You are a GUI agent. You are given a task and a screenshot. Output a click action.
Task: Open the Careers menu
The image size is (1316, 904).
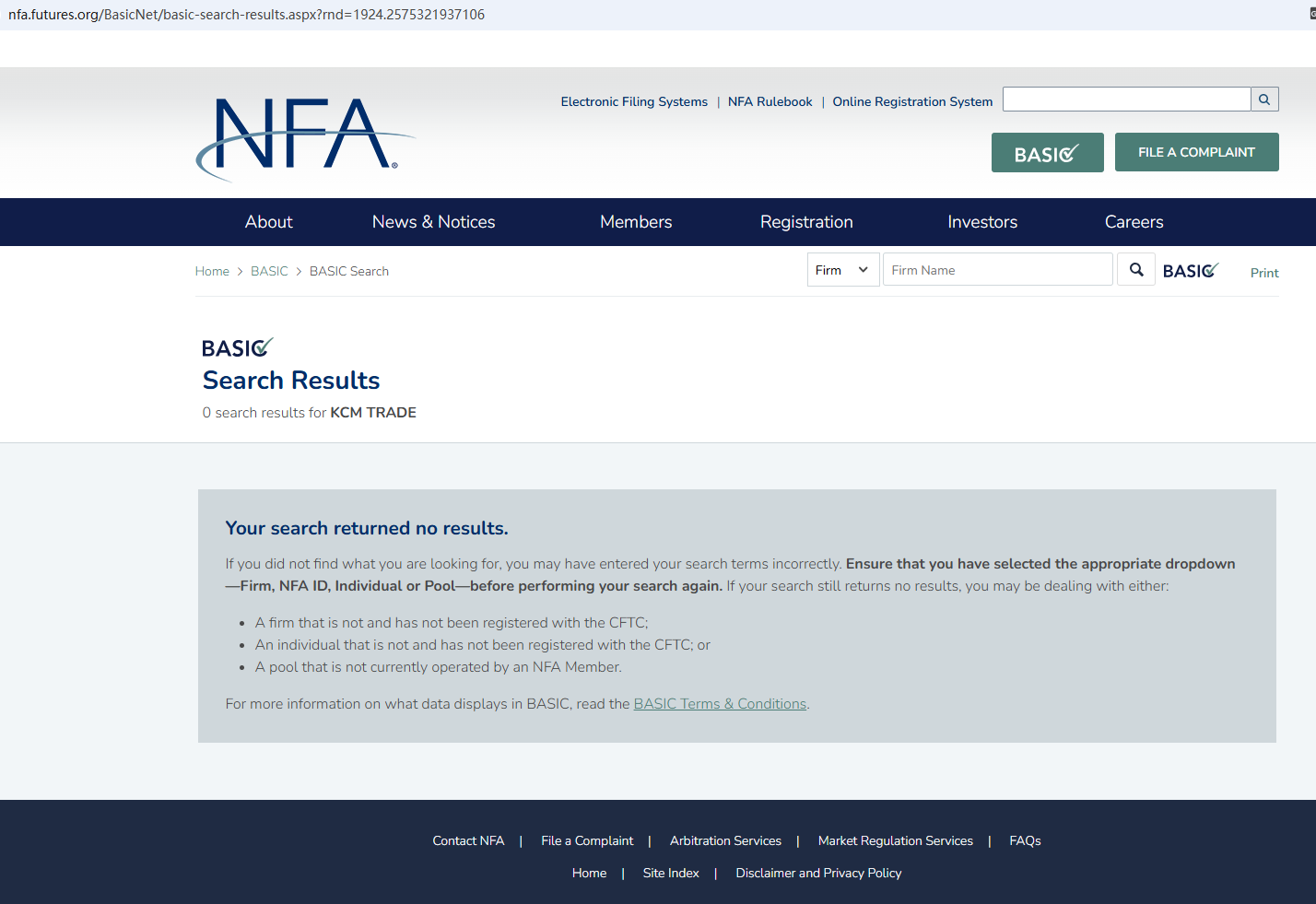[x=1134, y=222]
